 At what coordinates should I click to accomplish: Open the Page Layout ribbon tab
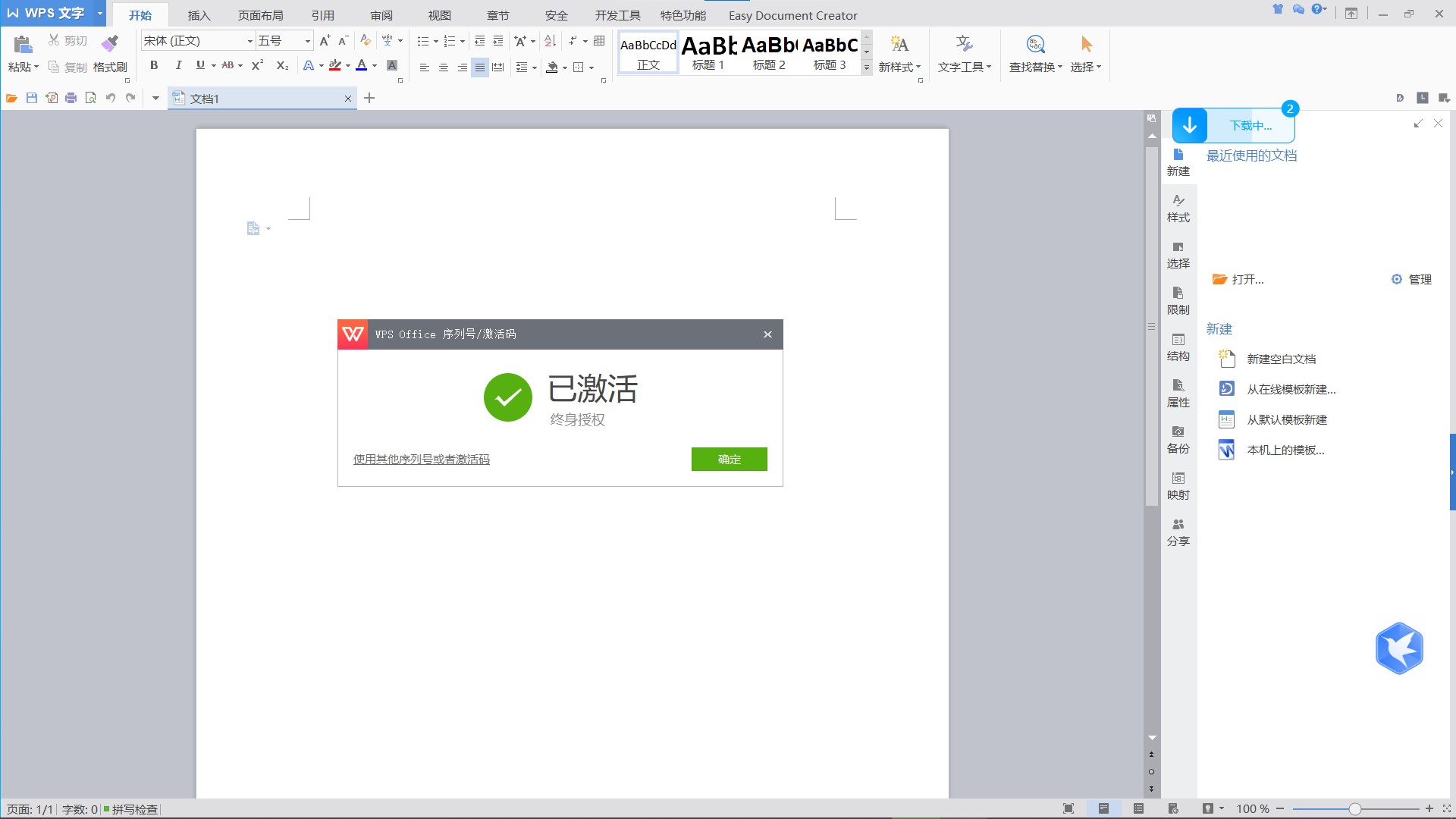(x=260, y=15)
